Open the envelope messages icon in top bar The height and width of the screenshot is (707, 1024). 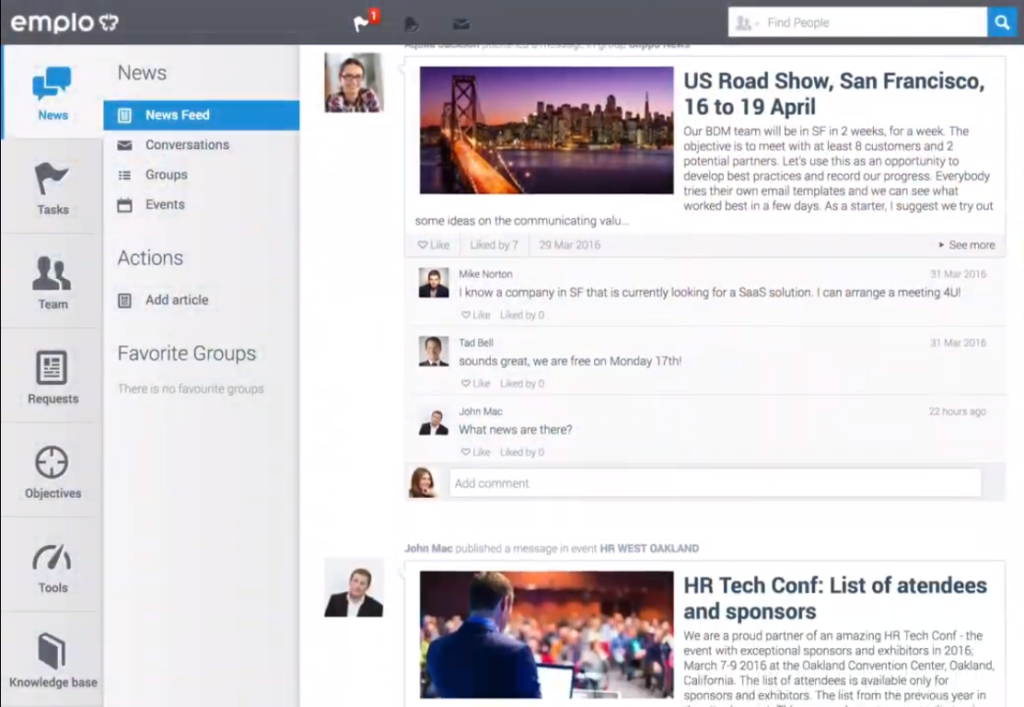click(461, 24)
